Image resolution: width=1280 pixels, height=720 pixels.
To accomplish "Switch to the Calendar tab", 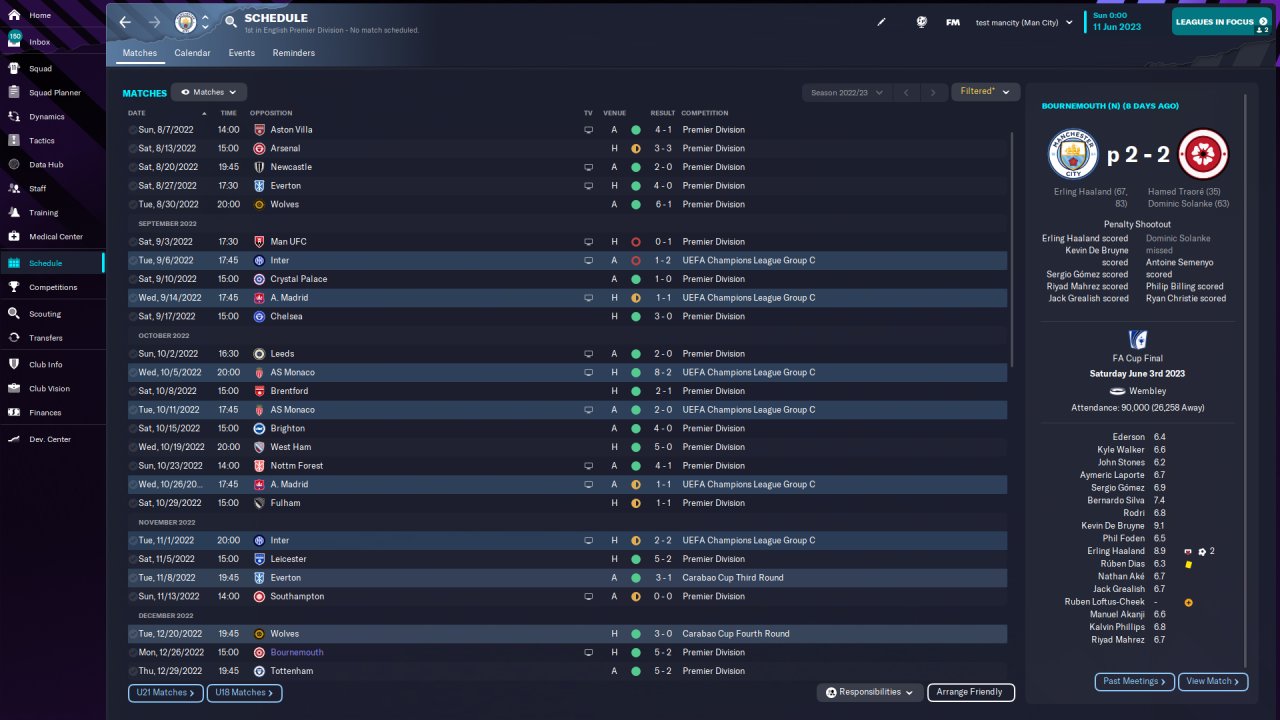I will (x=192, y=53).
